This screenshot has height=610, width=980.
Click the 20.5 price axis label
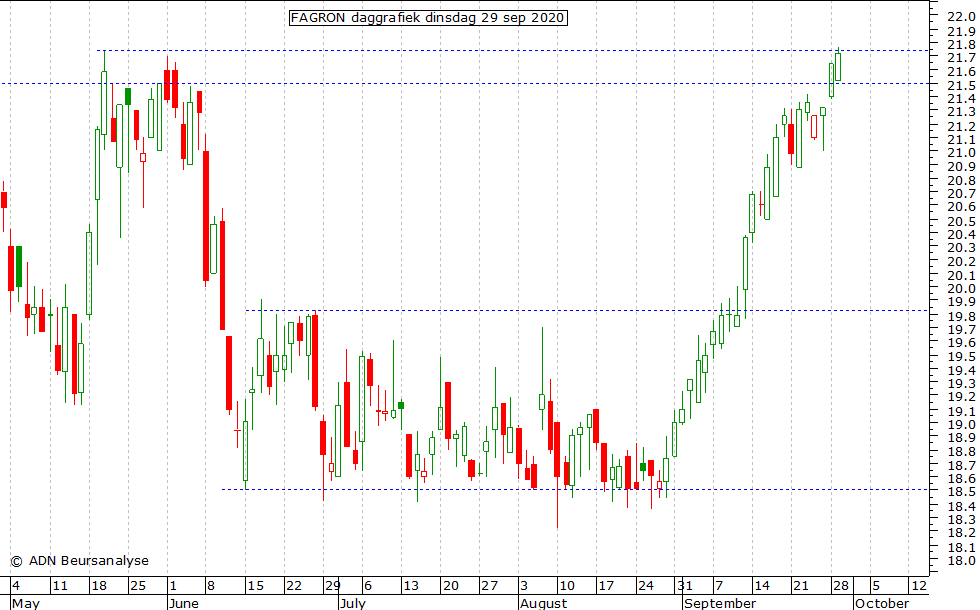pos(961,221)
